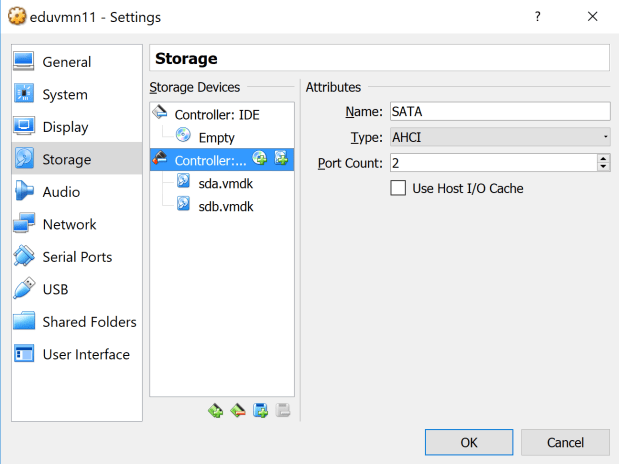Decrease Port Count with down arrow
This screenshot has width=619, height=464.
click(603, 167)
